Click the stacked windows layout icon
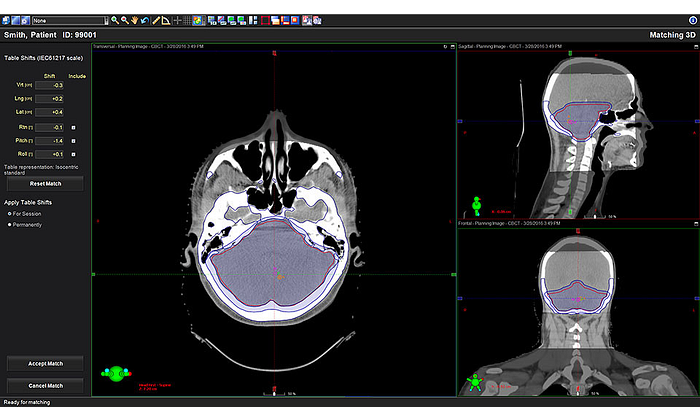The width and height of the screenshot is (700, 420). [x=275, y=21]
